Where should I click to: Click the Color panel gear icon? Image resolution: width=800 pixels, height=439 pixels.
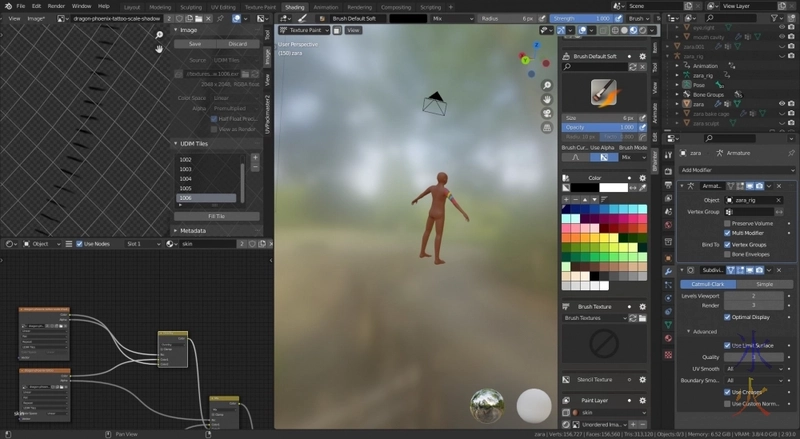642,177
